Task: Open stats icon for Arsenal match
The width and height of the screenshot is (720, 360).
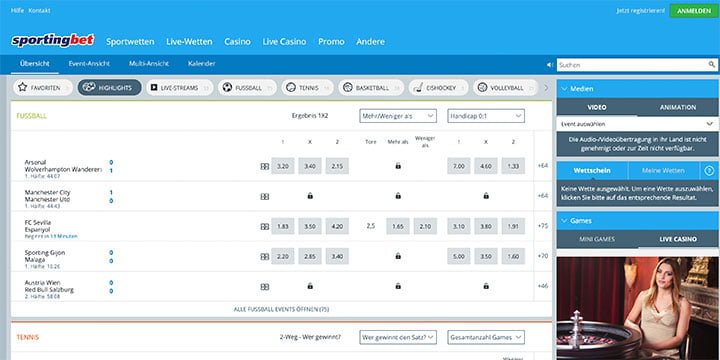Action: pos(264,167)
